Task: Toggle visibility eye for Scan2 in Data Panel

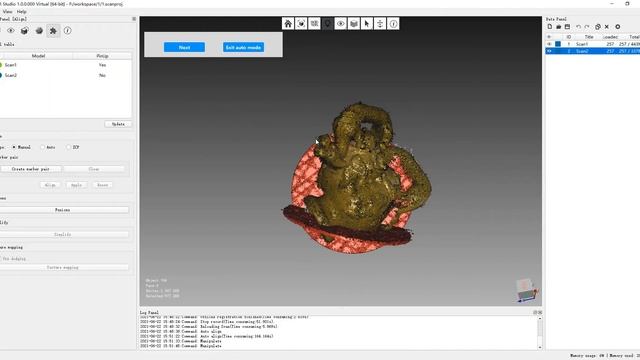Action: [549, 51]
